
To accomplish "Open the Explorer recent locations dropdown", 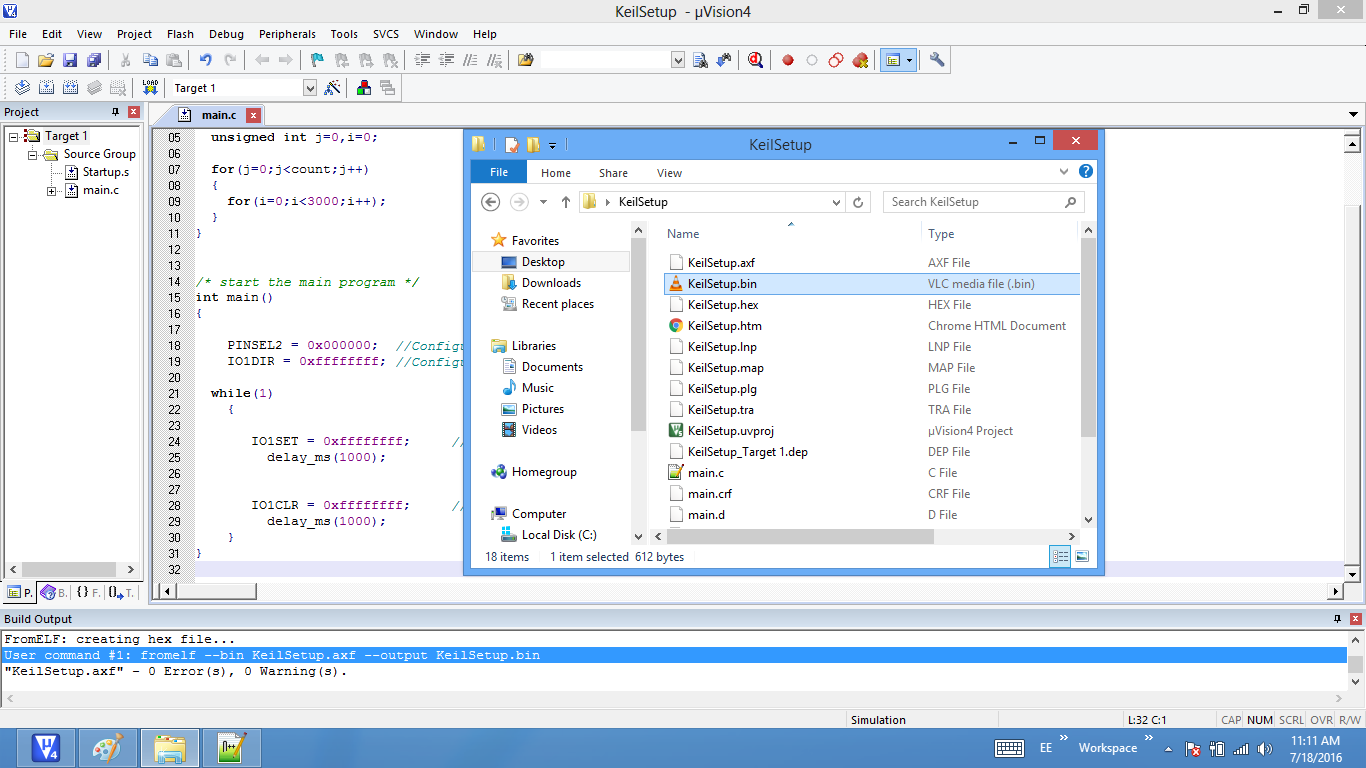I will [543, 202].
